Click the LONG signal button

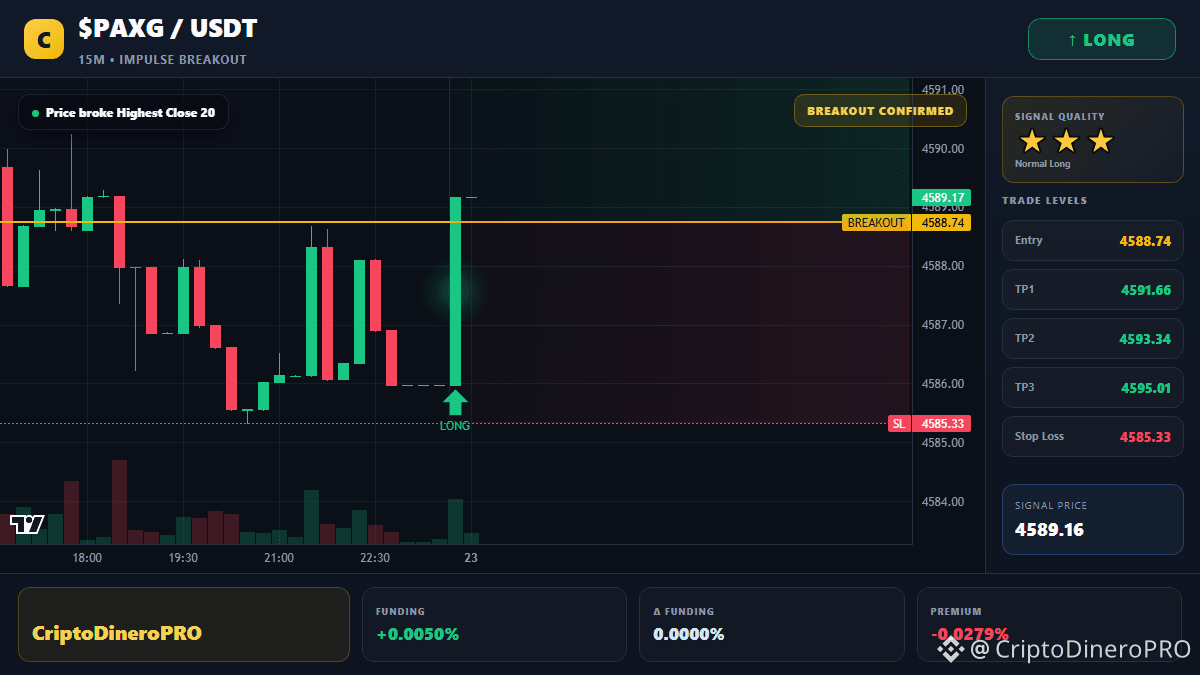click(1101, 40)
